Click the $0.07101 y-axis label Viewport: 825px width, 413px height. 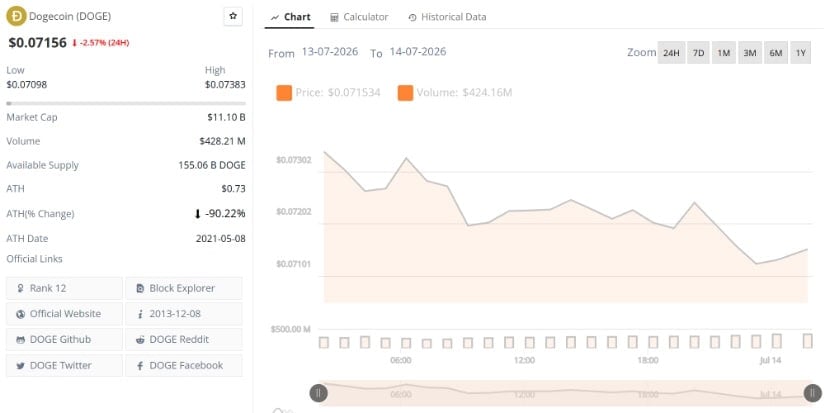tap(294, 264)
